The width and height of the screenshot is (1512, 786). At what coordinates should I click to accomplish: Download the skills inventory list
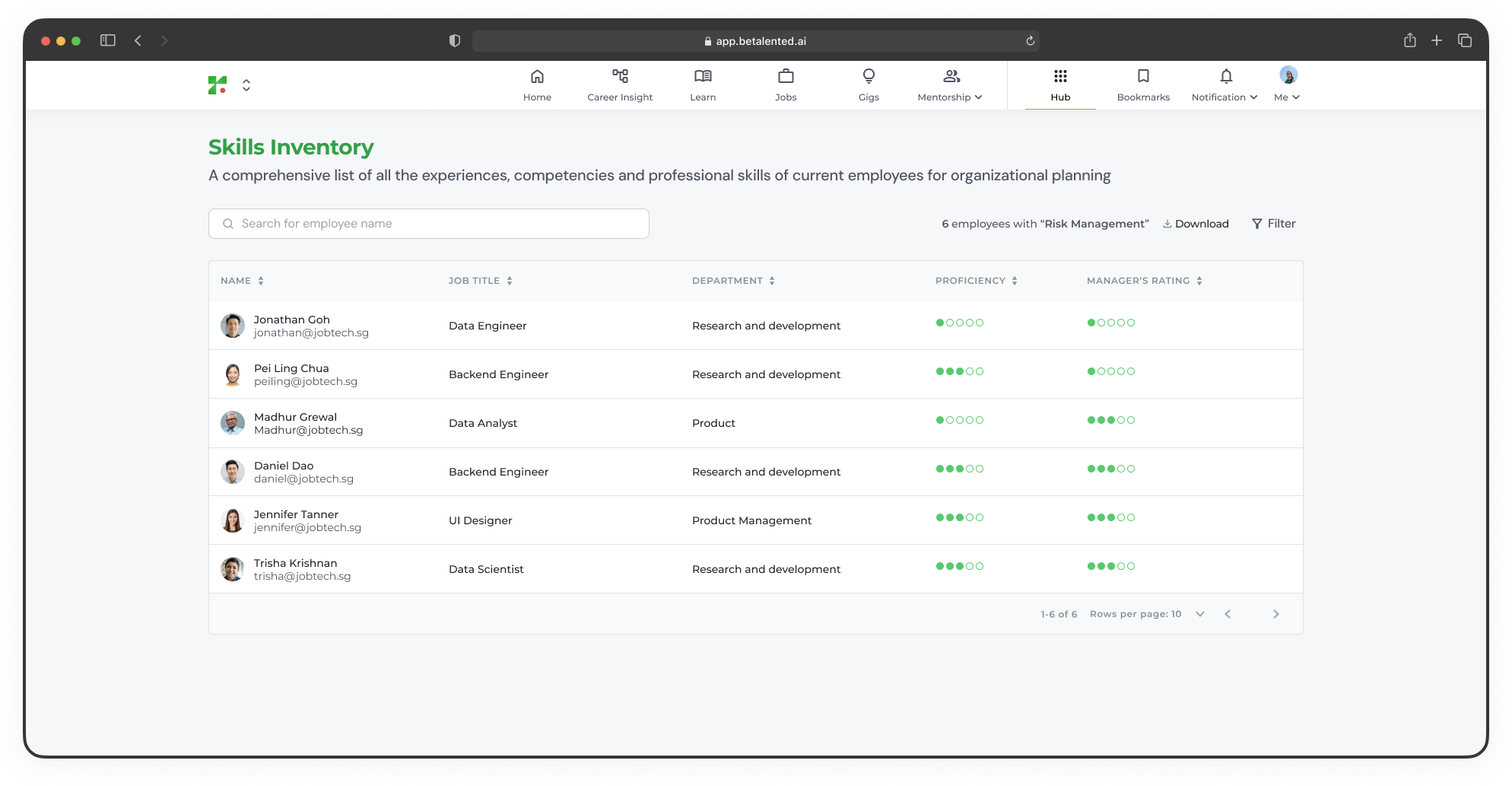coord(1196,224)
